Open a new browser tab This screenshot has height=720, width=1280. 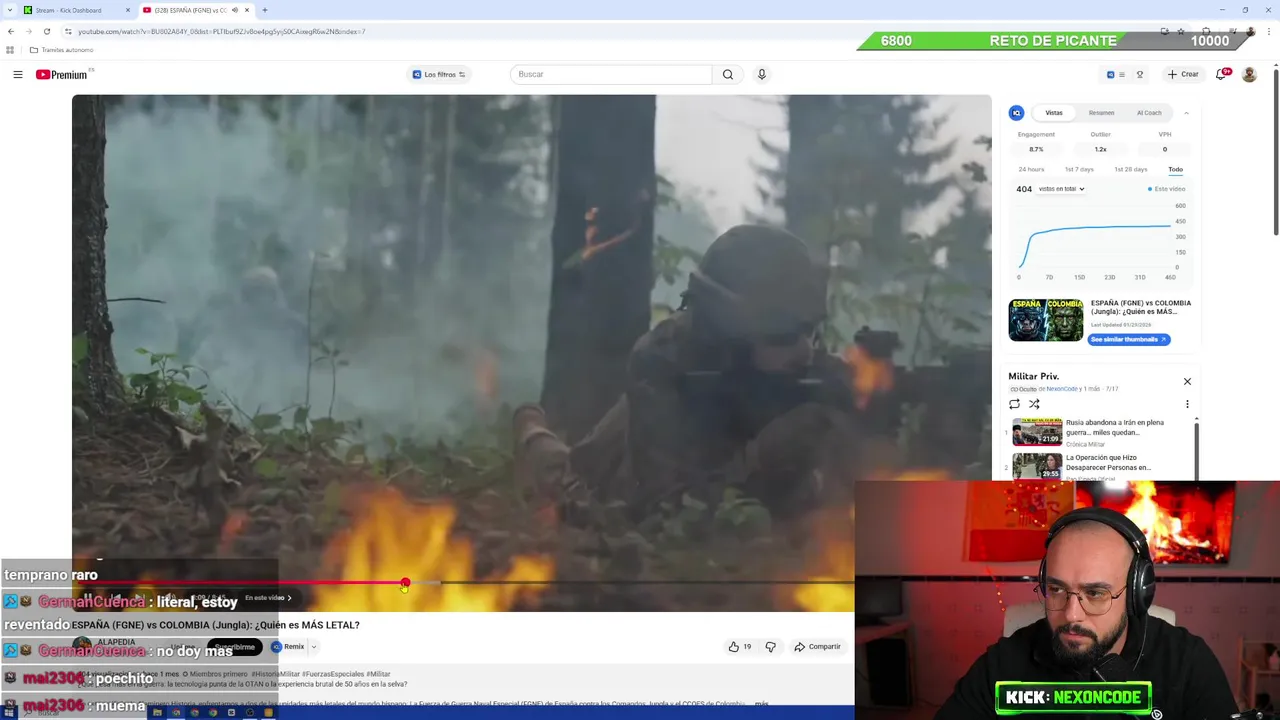coord(265,10)
